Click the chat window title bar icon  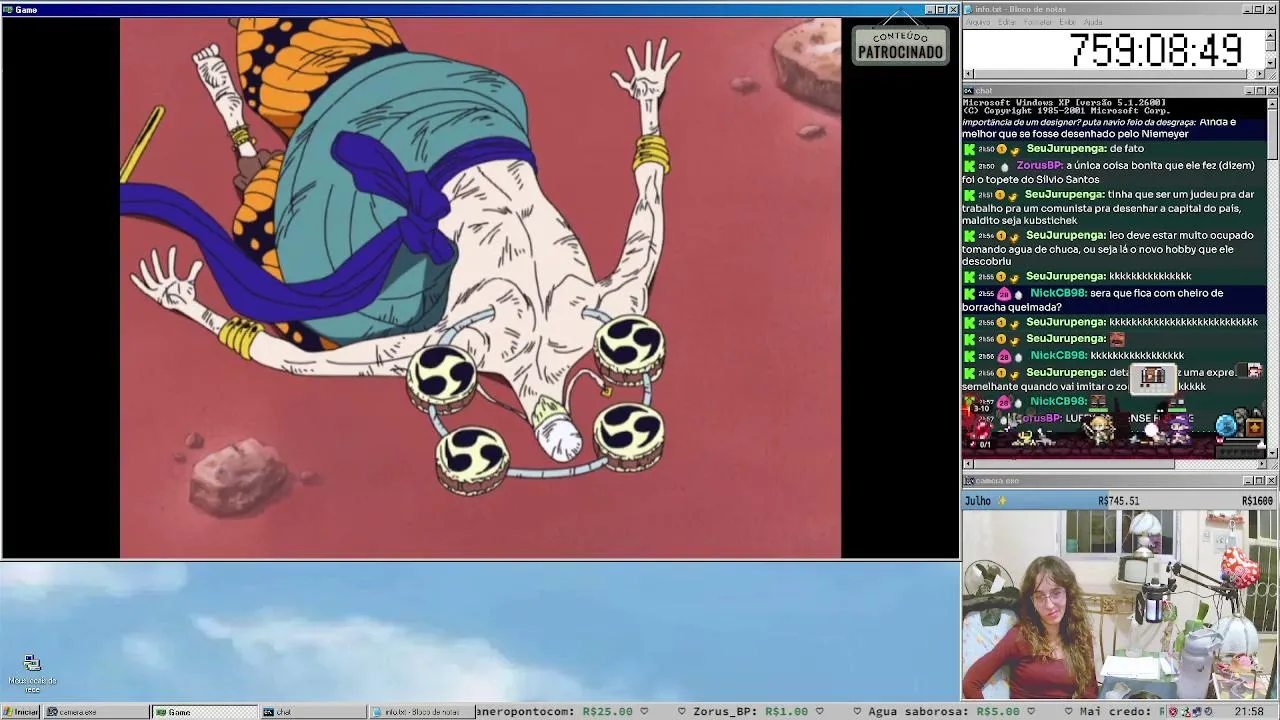pos(969,91)
